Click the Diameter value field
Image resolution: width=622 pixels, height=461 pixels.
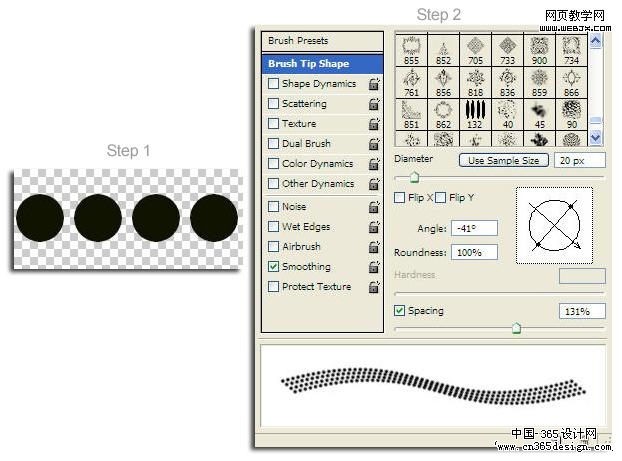pos(580,160)
